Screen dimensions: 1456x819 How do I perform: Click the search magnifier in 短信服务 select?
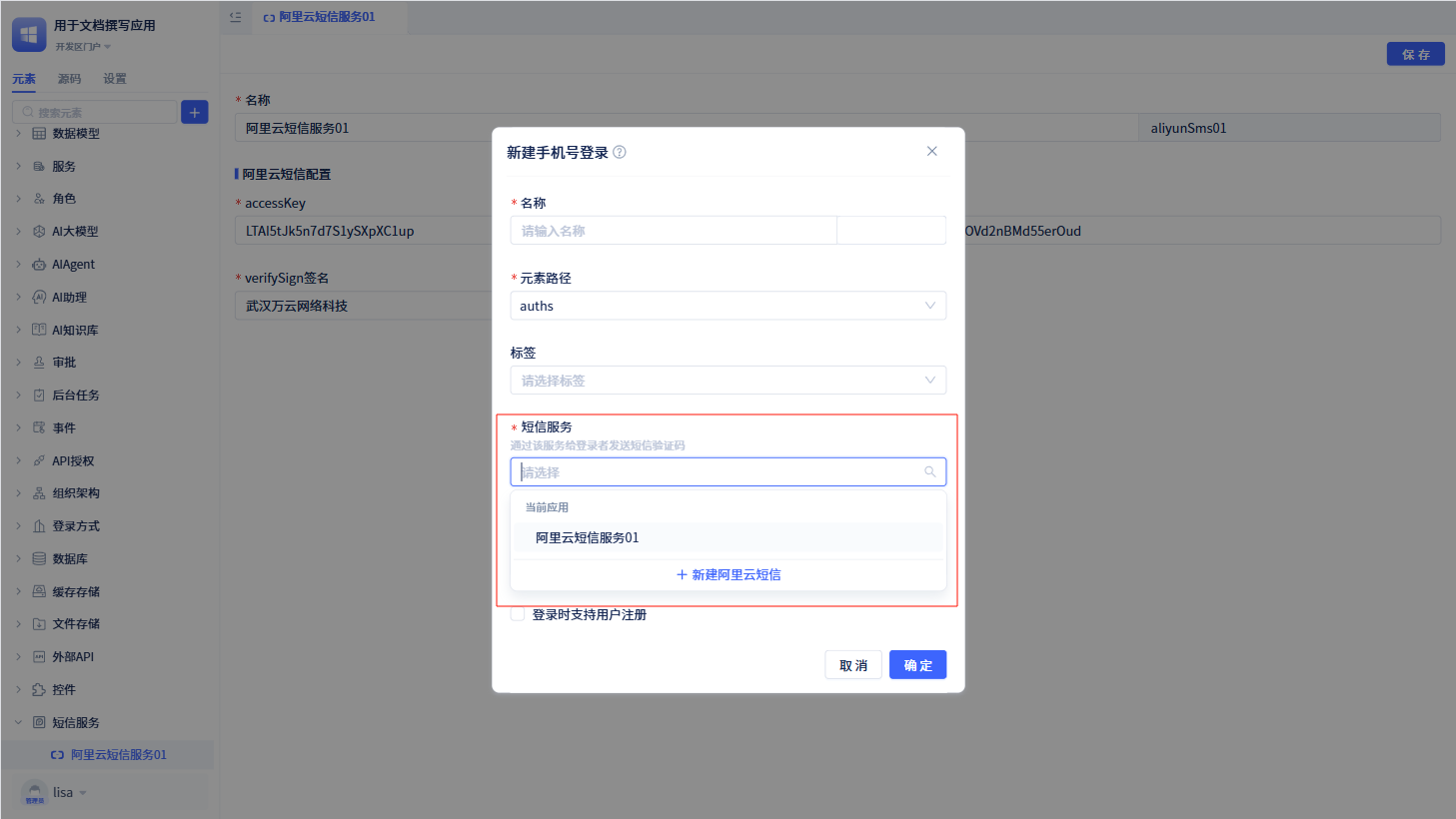[930, 471]
